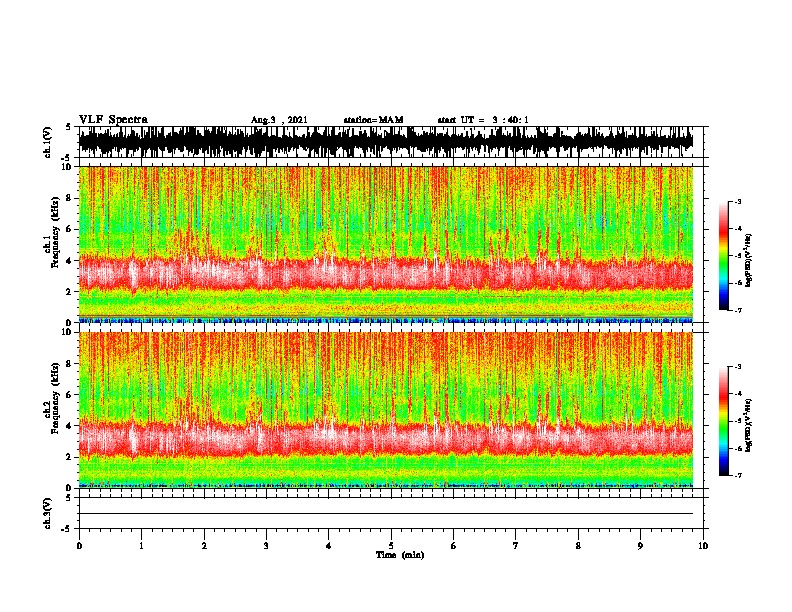Click time axis tick label "10"
792x612 pixels.
pyautogui.click(x=703, y=546)
